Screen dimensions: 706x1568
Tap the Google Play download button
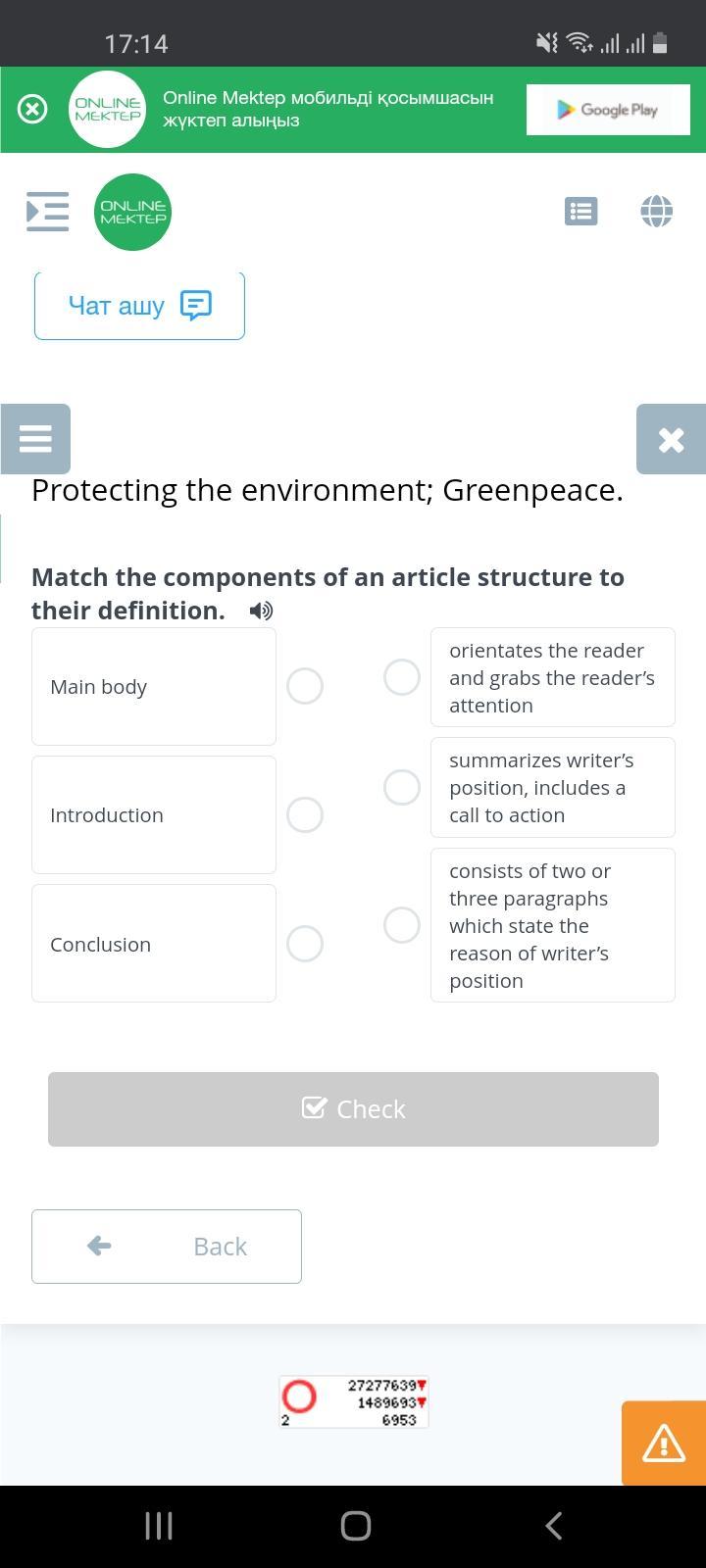[x=608, y=110]
